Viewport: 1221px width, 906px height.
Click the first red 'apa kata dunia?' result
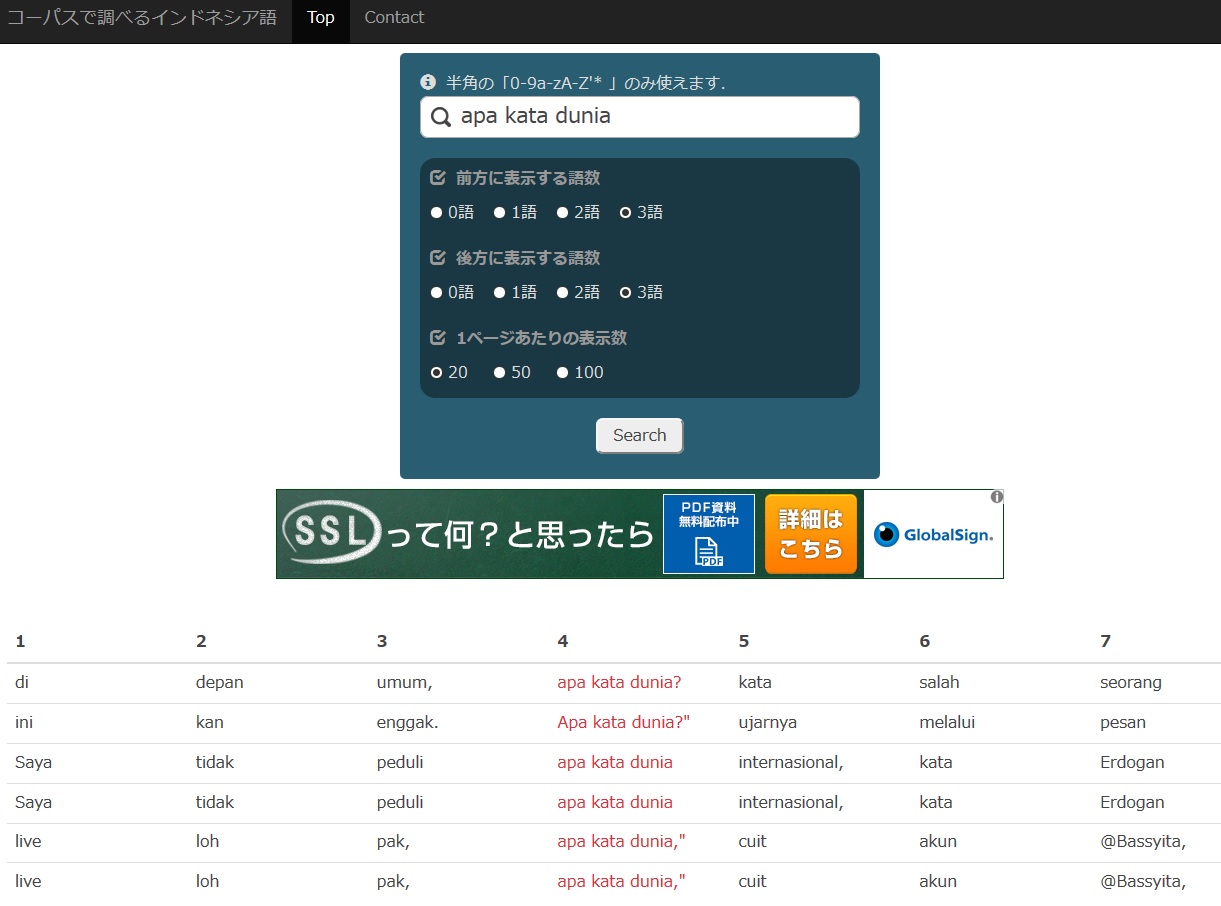point(619,682)
